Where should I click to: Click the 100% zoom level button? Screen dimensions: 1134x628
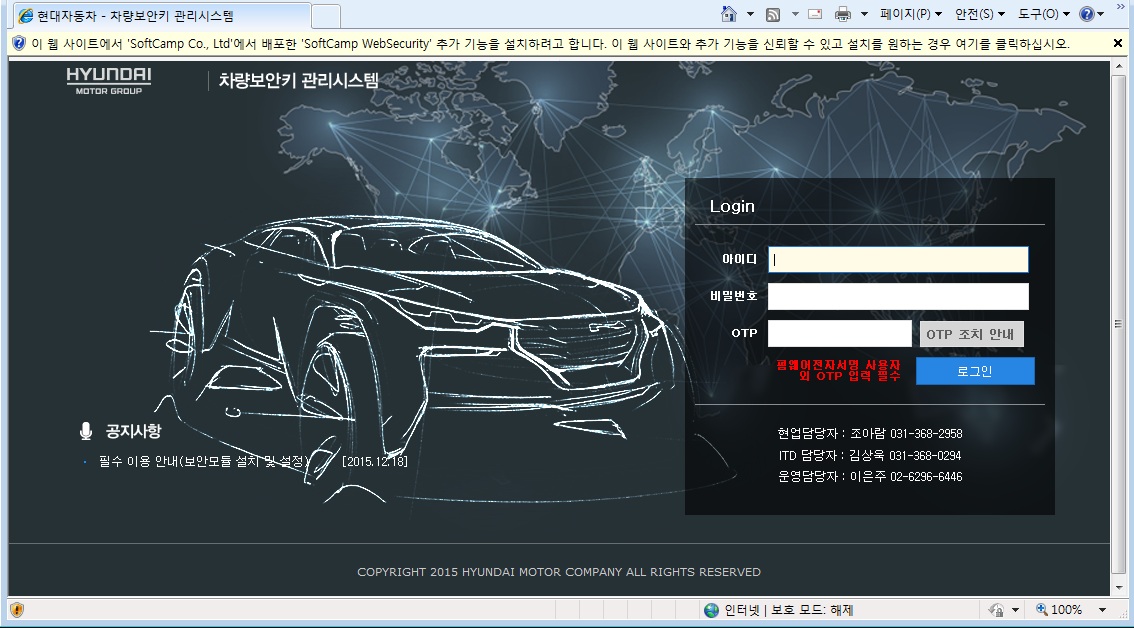pyautogui.click(x=1060, y=610)
